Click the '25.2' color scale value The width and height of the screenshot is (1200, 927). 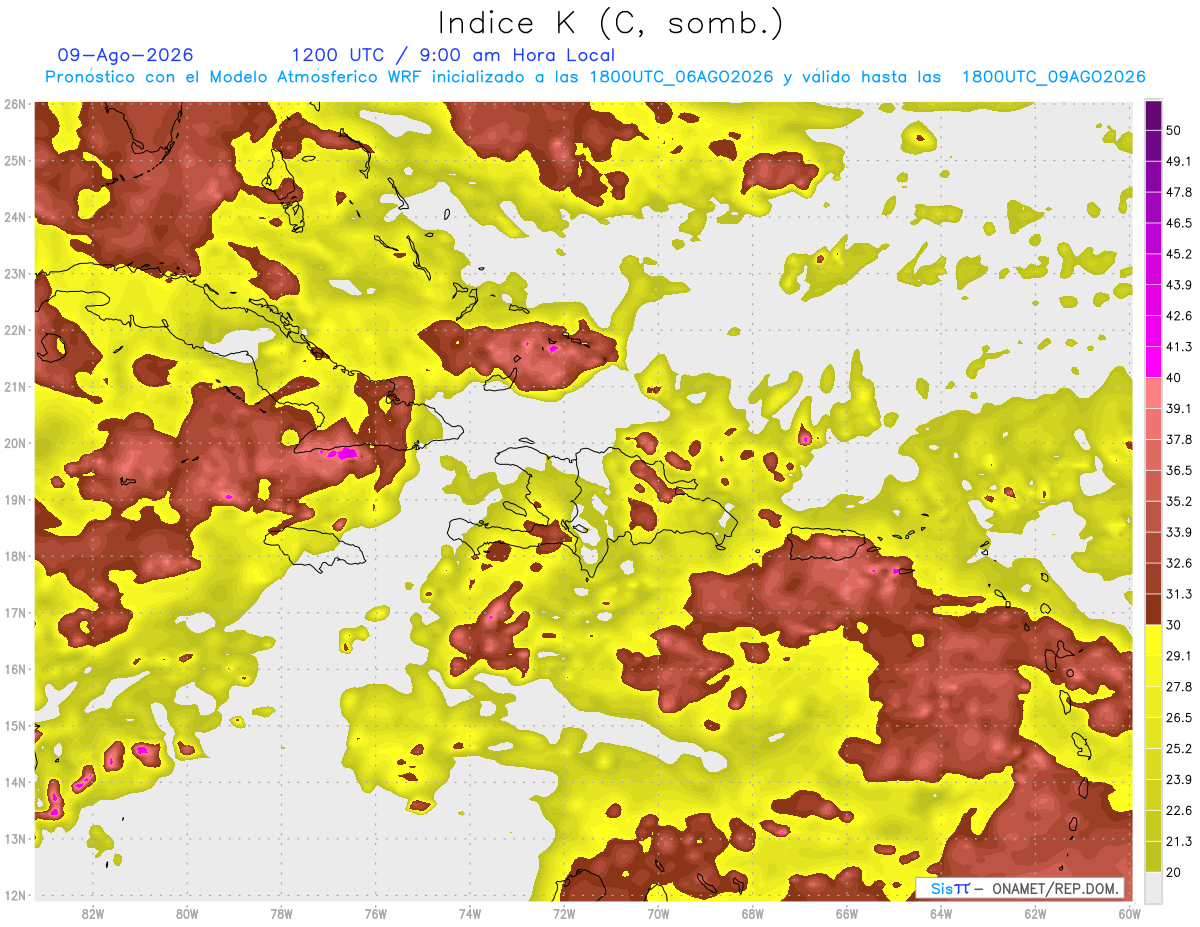[1178, 748]
